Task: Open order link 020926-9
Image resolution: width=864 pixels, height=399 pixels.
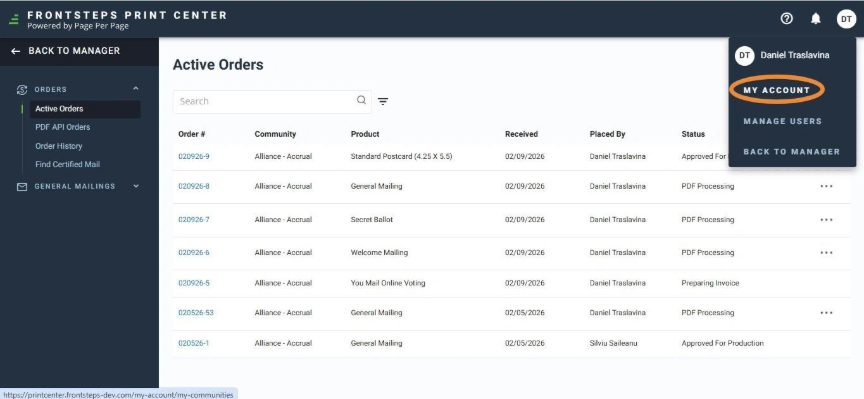Action: coord(193,157)
